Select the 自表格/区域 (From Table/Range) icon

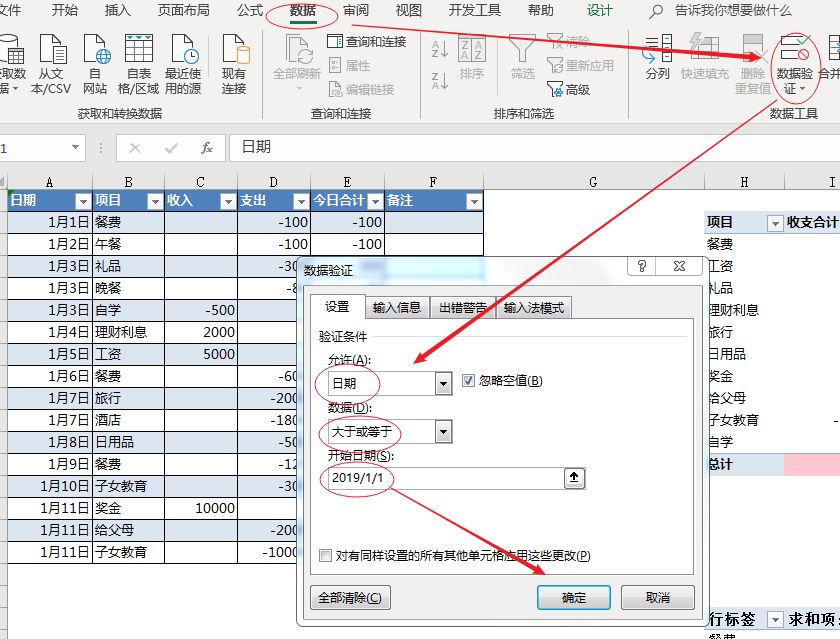(138, 62)
